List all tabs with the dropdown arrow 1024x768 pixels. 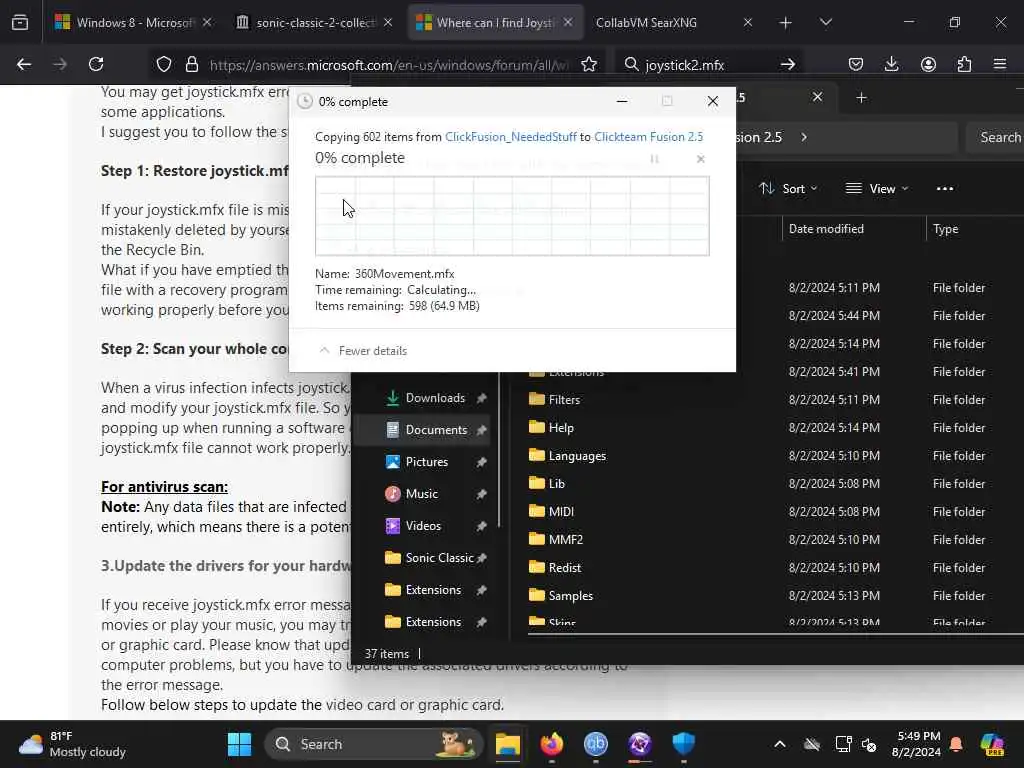click(826, 22)
